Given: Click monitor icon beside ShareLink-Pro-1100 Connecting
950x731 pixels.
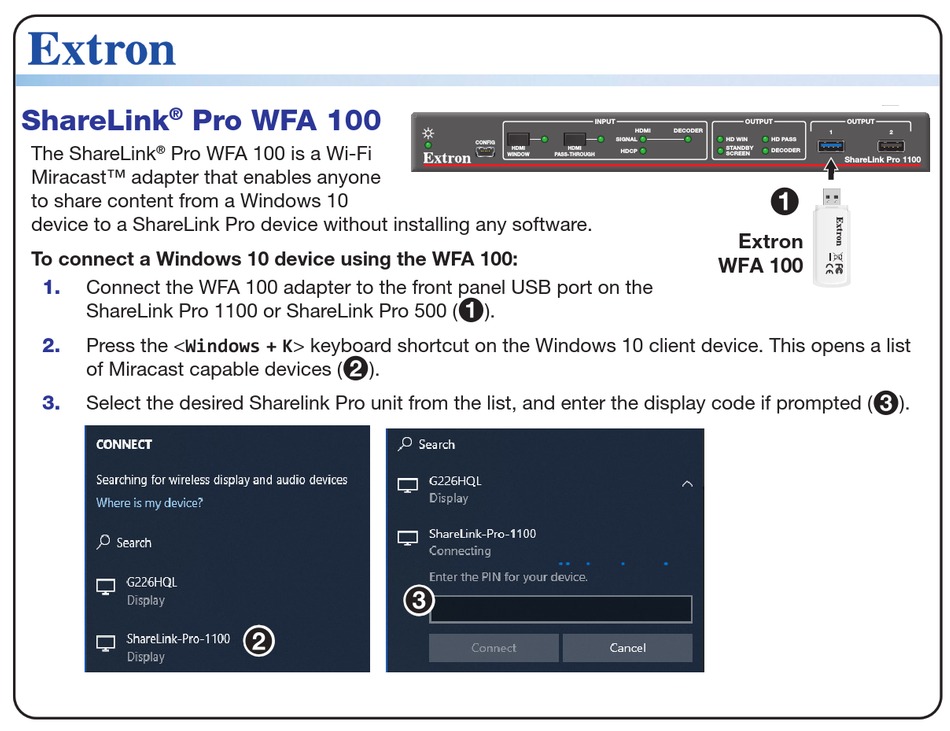Looking at the screenshot, I should pos(407,538).
